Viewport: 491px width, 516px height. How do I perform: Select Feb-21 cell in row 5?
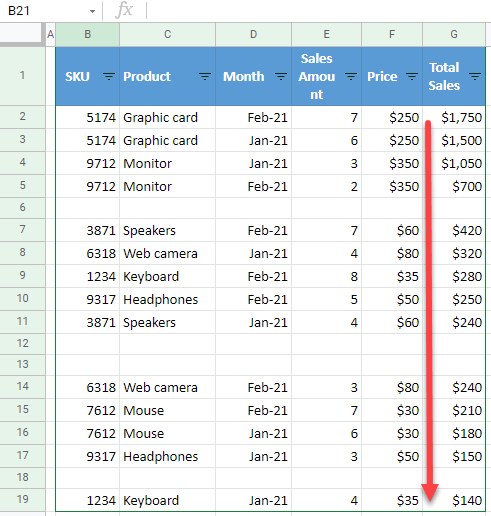point(253,186)
